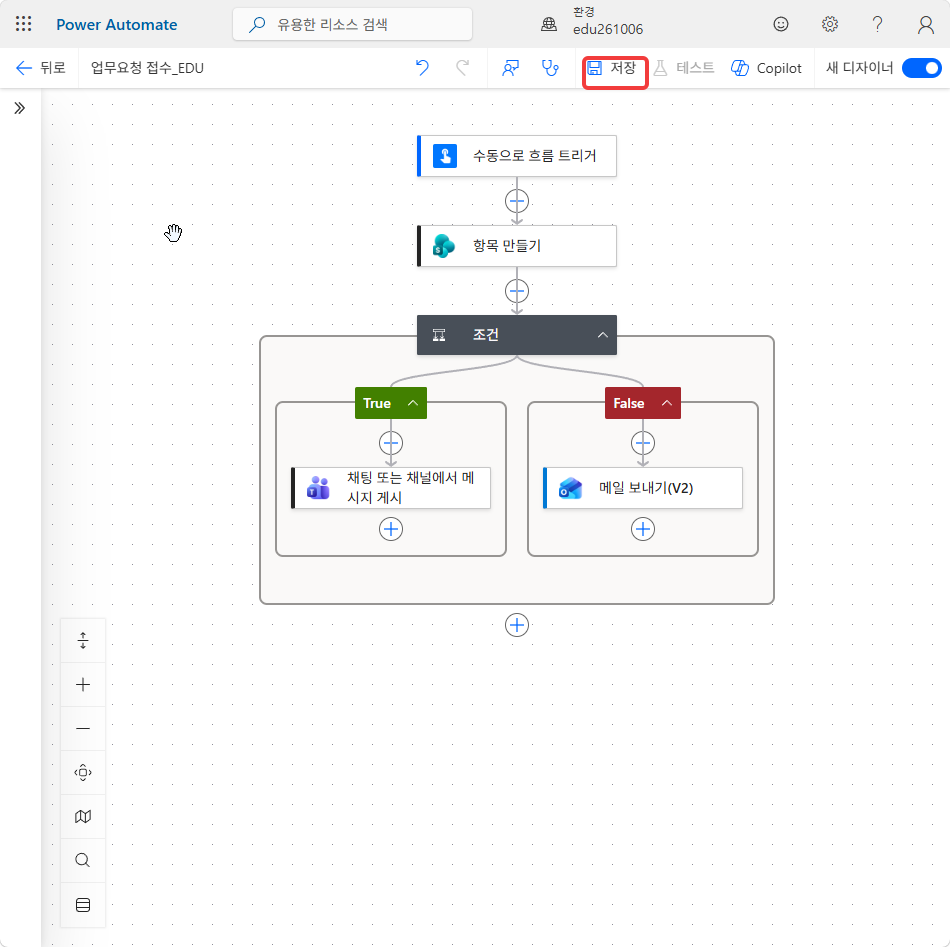Screen dimensions: 950x947
Task: Click the 테스트 button
Action: (684, 68)
